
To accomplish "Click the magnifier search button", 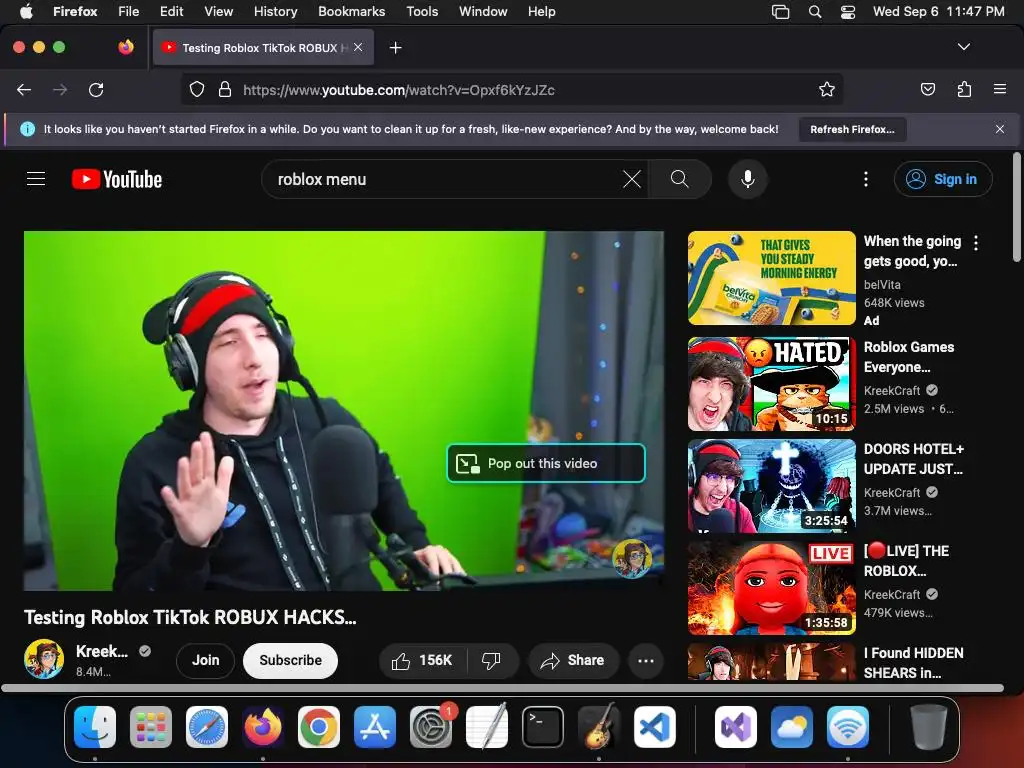I will tap(679, 179).
